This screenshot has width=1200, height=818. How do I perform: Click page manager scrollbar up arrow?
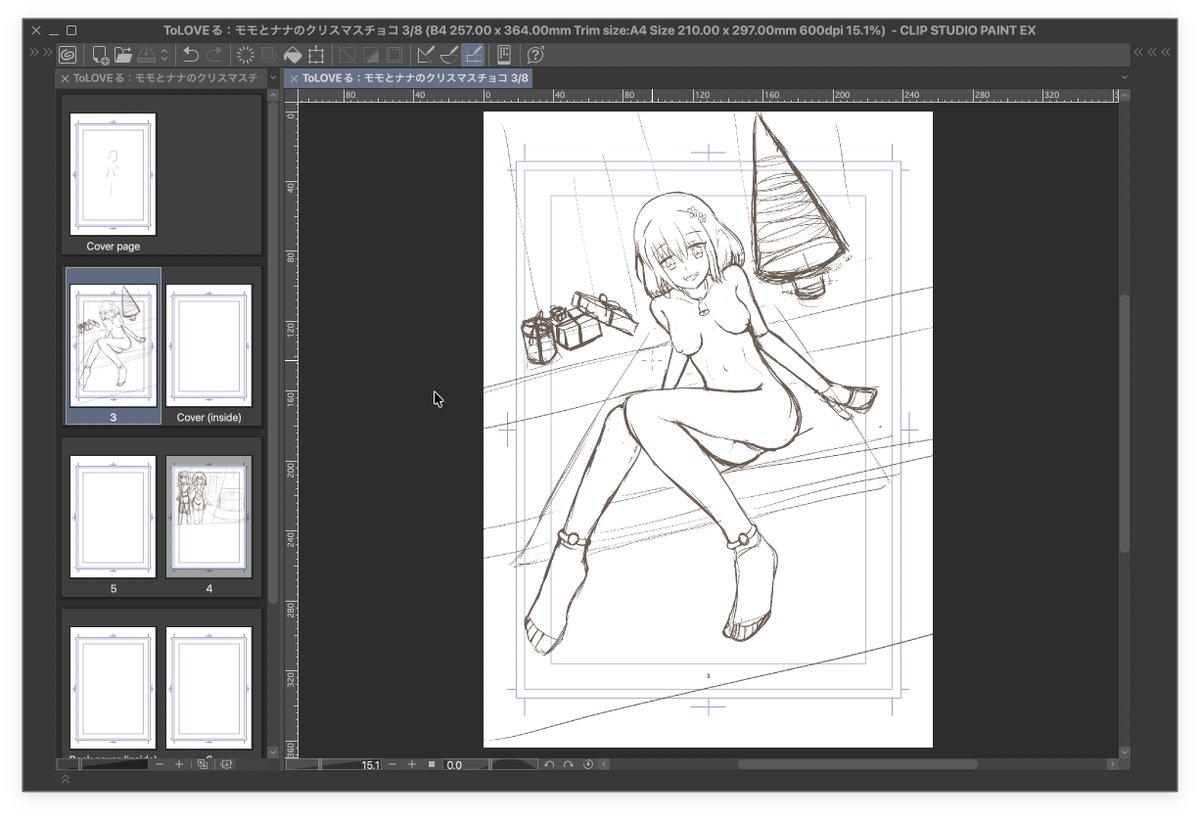pyautogui.click(x=274, y=95)
